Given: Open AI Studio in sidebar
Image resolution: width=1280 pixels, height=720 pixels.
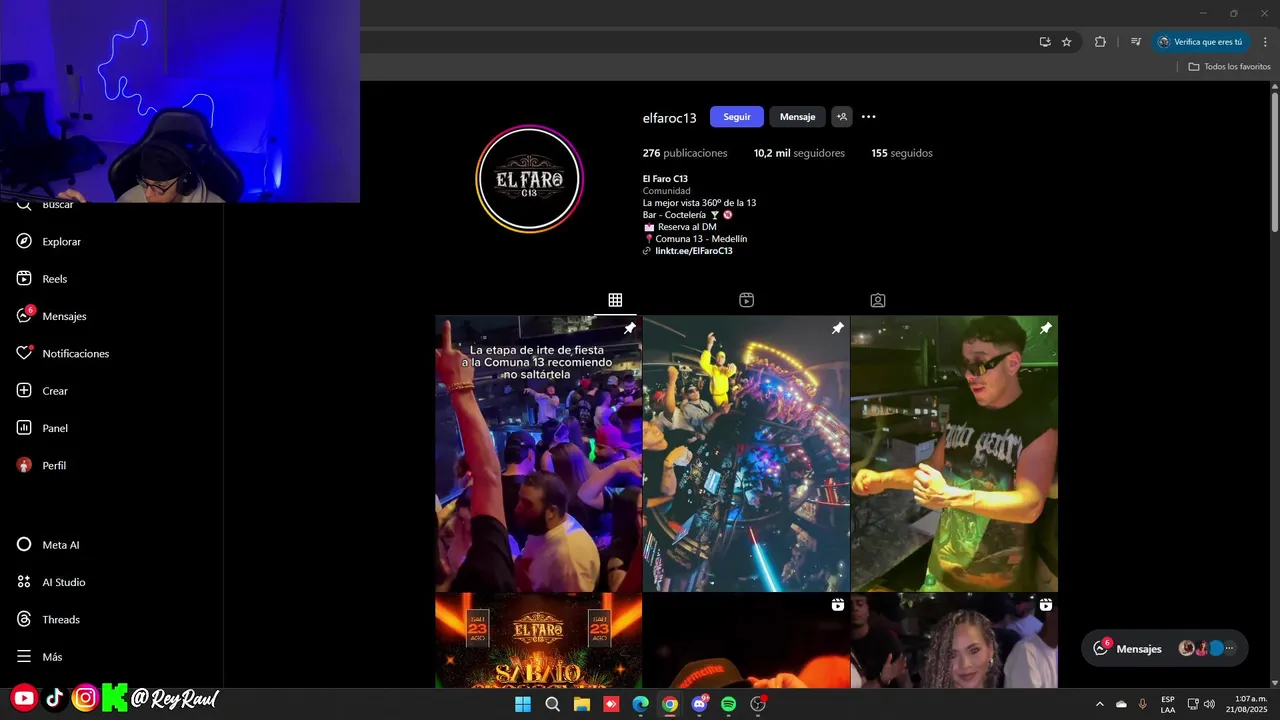Looking at the screenshot, I should pyautogui.click(x=64, y=582).
